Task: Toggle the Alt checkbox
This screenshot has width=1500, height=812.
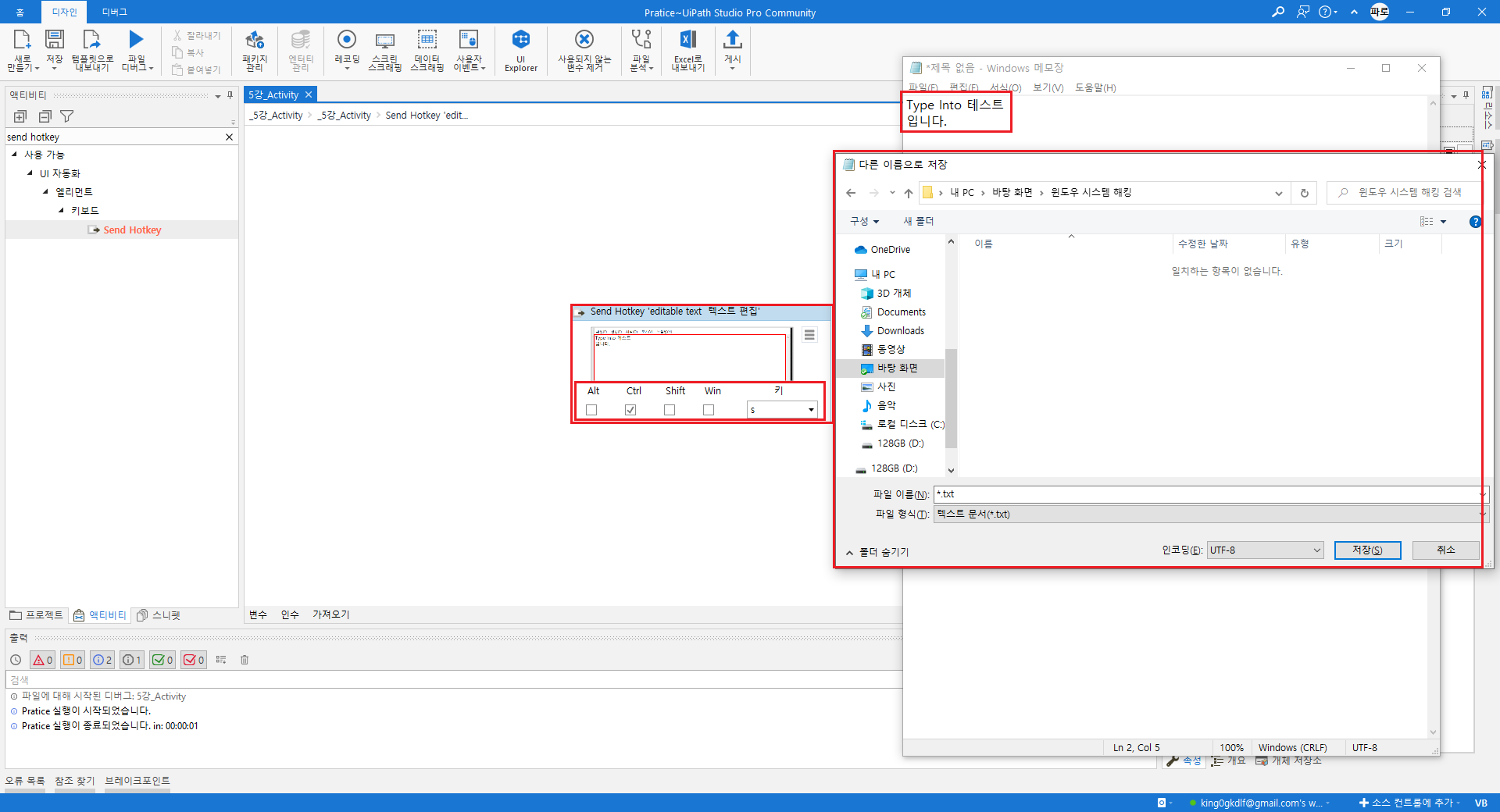Action: (x=591, y=410)
